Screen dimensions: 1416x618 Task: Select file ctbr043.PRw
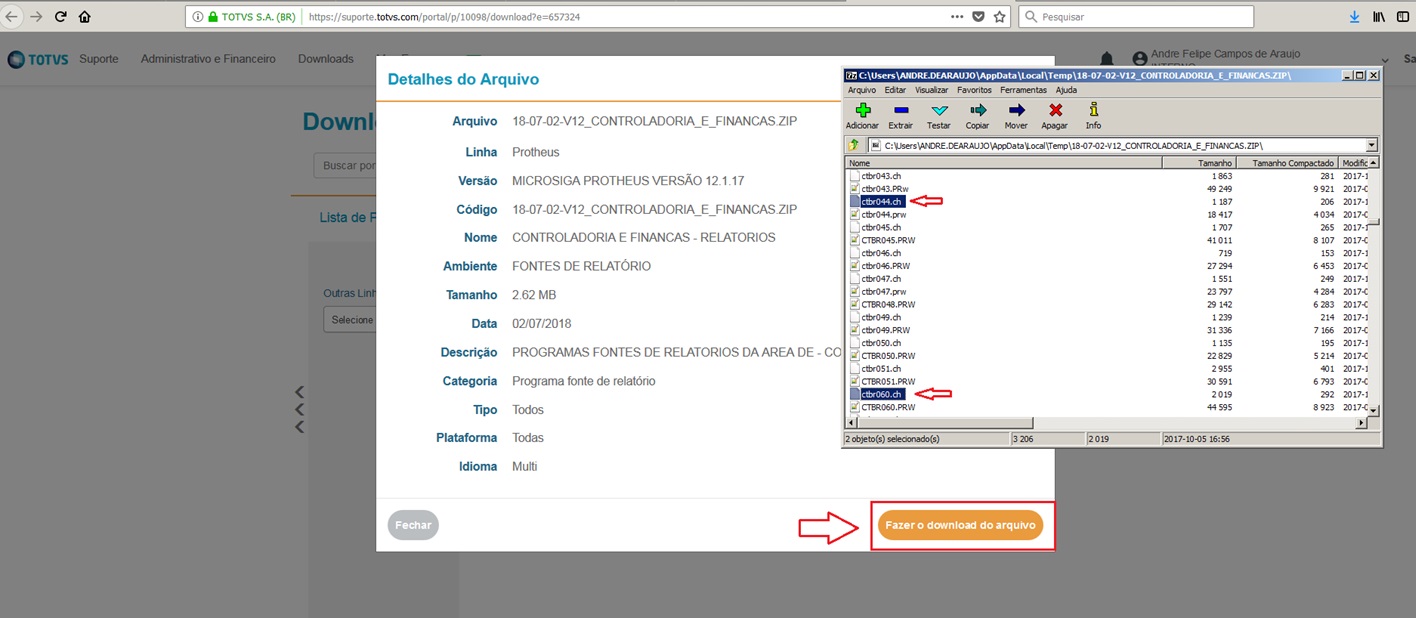885,188
